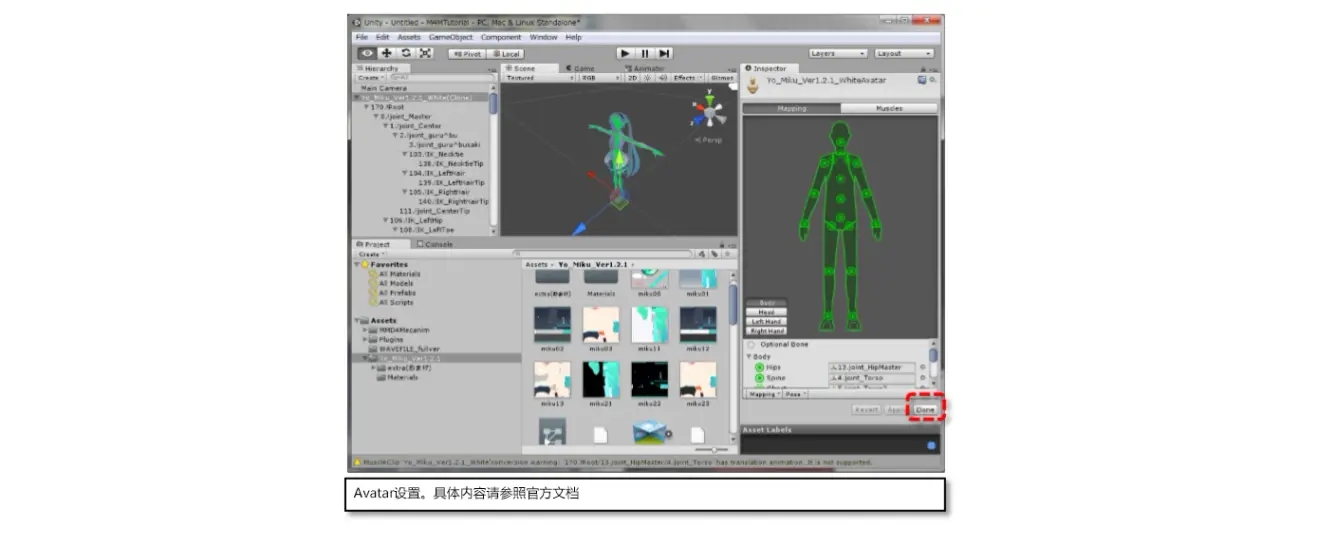
Task: Select All Prefabs favorite
Action: coord(396,293)
